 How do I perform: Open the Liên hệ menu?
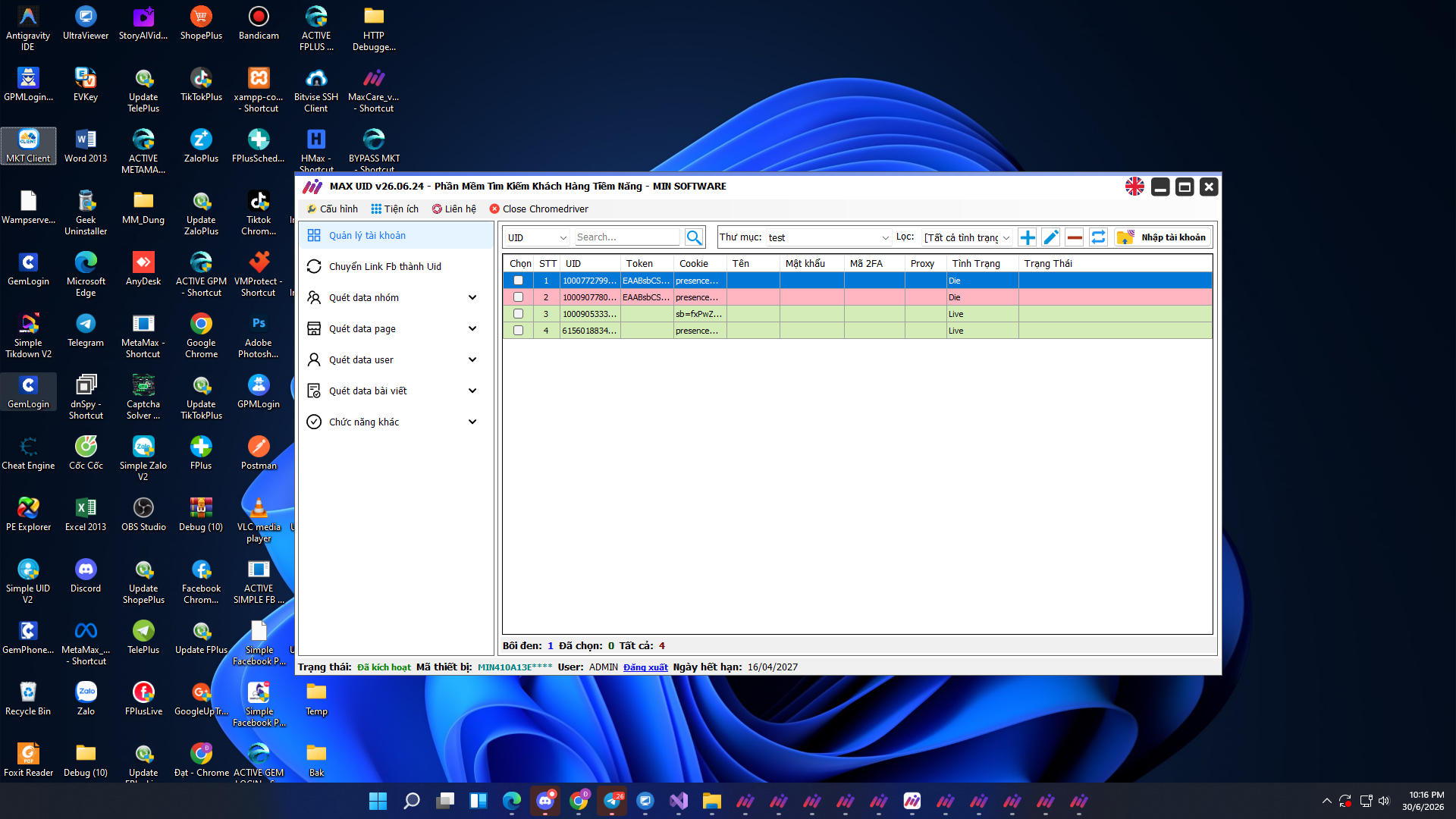click(x=453, y=209)
